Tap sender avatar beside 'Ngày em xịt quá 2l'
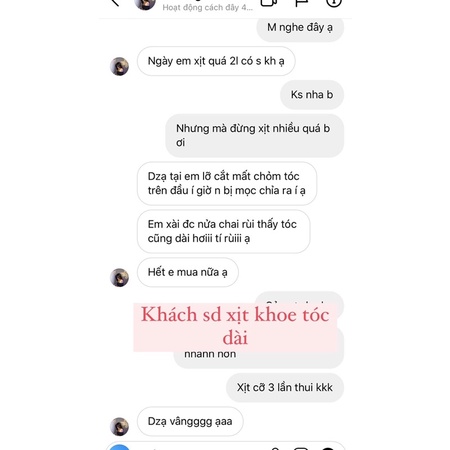Image resolution: width=450 pixels, height=450 pixels. pyautogui.click(x=119, y=66)
